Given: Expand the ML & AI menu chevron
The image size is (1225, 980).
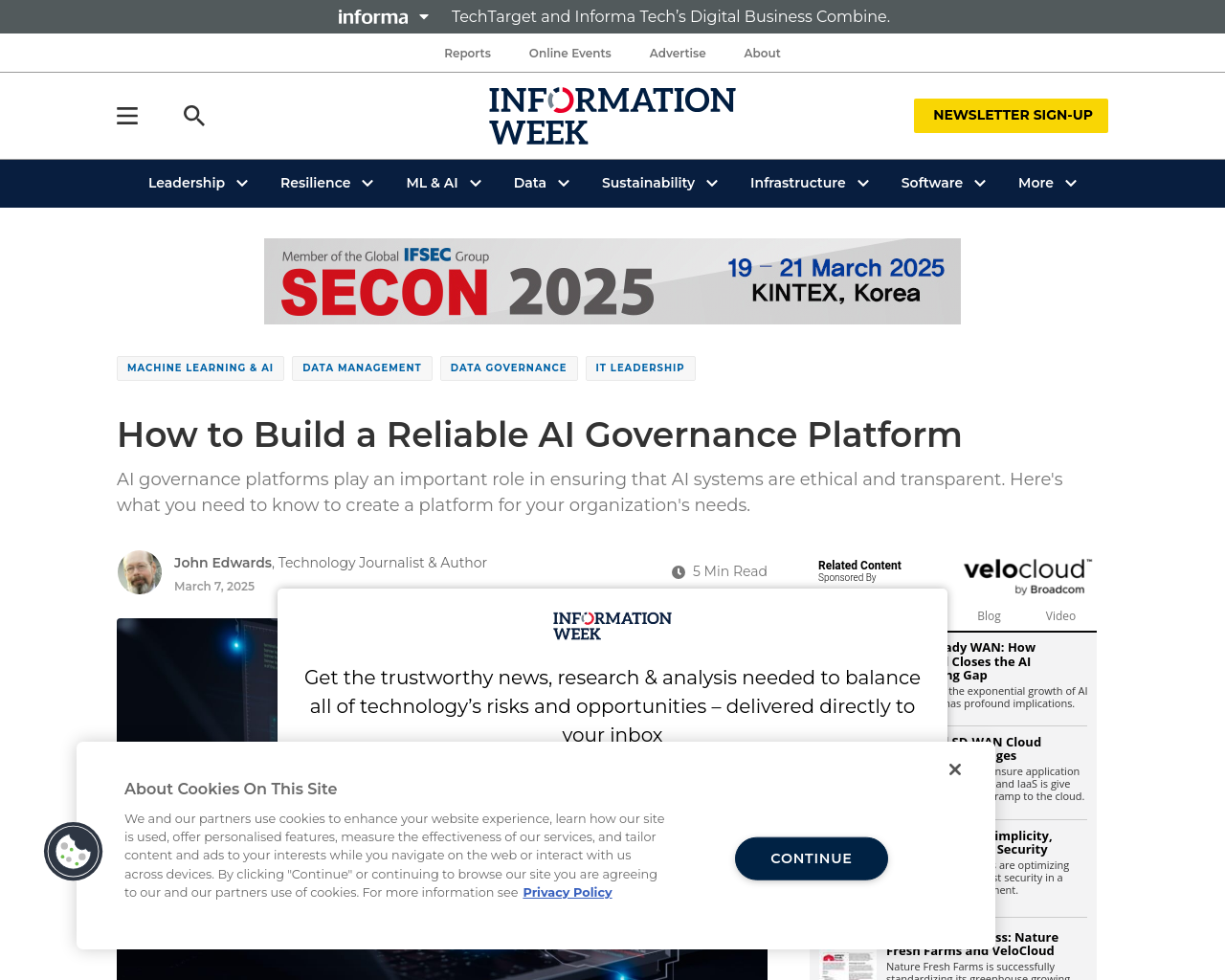Looking at the screenshot, I should click(476, 184).
